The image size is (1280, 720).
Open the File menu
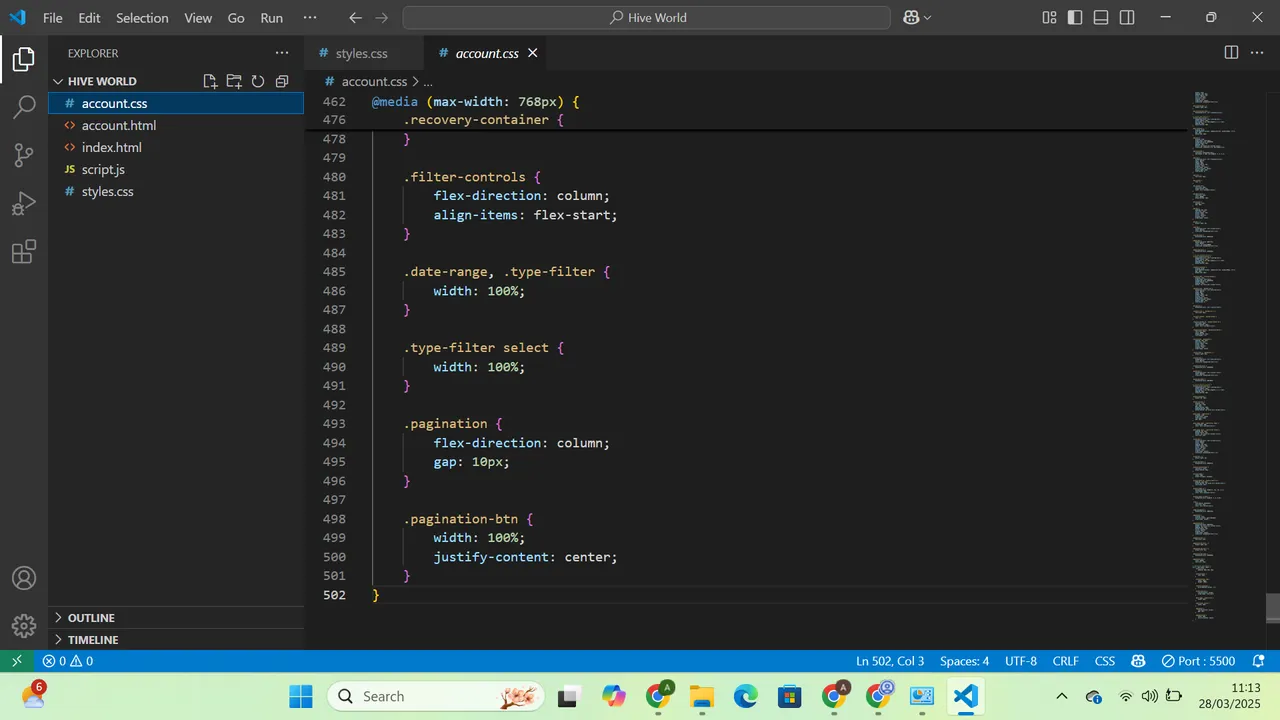(53, 18)
